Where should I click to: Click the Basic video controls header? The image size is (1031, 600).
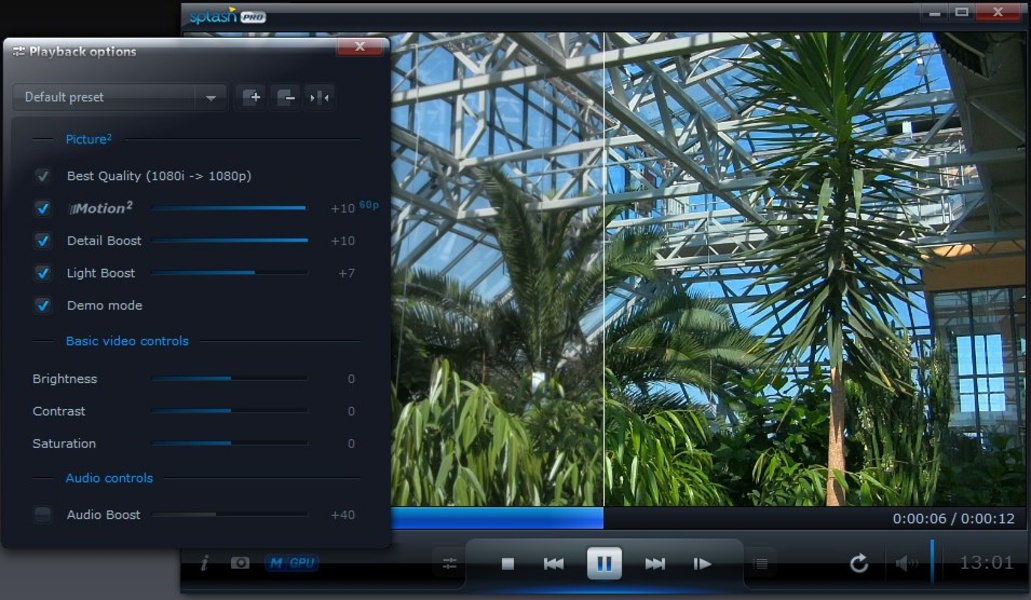[127, 341]
